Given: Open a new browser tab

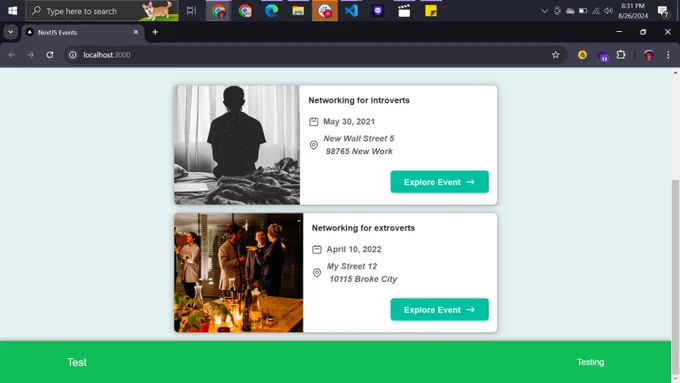Looking at the screenshot, I should [x=155, y=32].
